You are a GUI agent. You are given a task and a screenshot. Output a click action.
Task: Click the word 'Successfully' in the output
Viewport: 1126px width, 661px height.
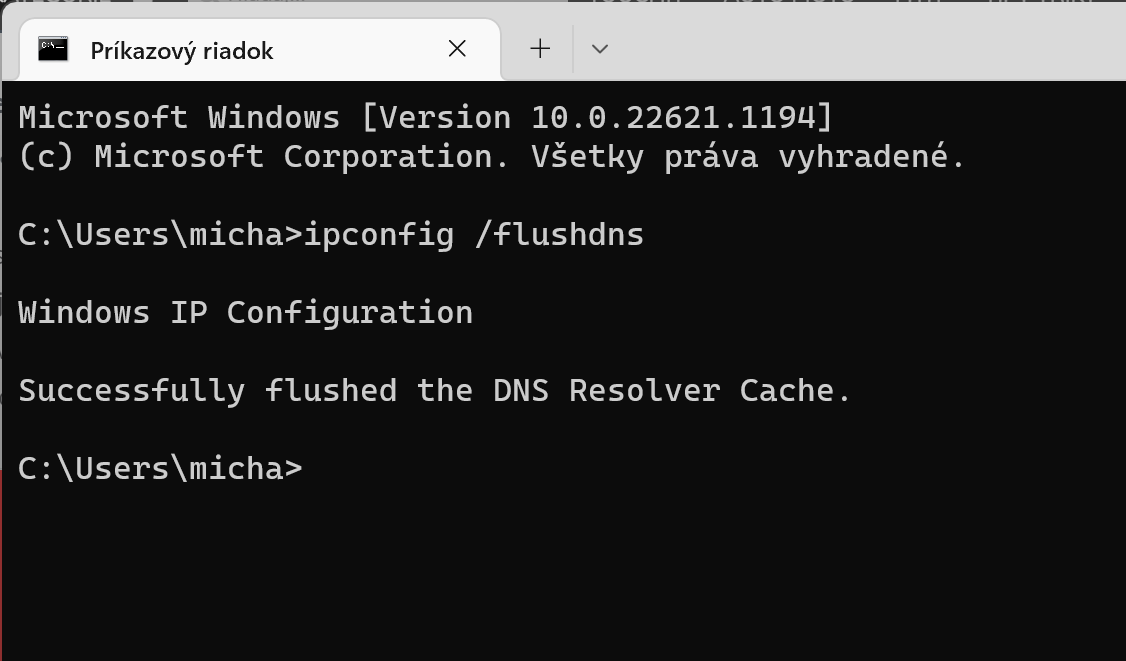[x=131, y=390]
